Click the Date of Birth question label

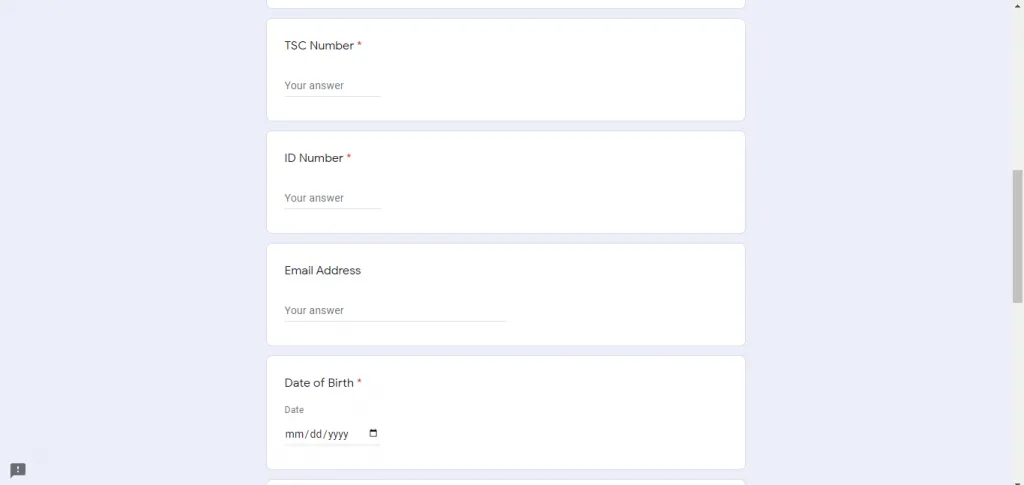319,383
